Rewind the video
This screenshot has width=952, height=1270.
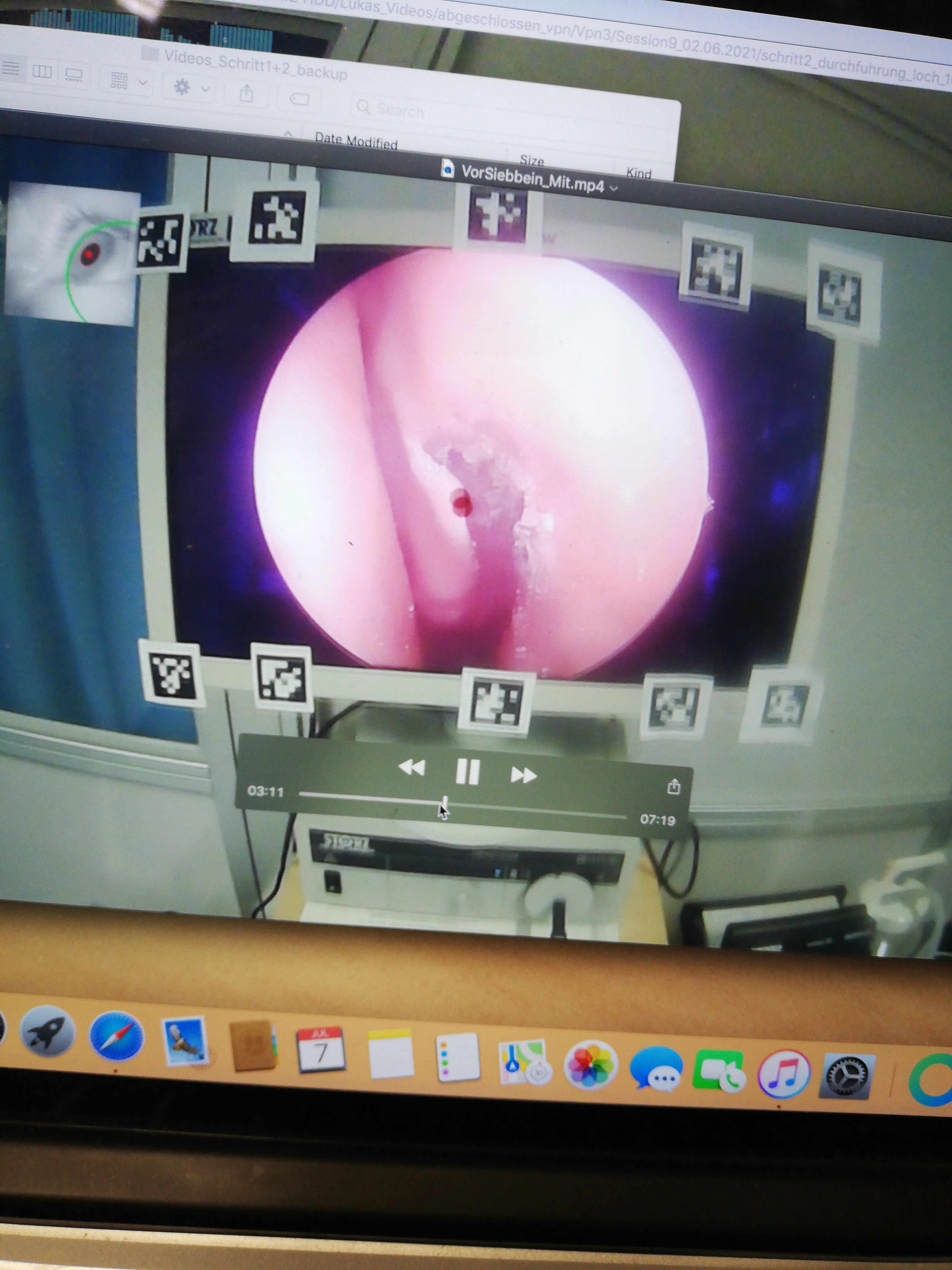(412, 768)
